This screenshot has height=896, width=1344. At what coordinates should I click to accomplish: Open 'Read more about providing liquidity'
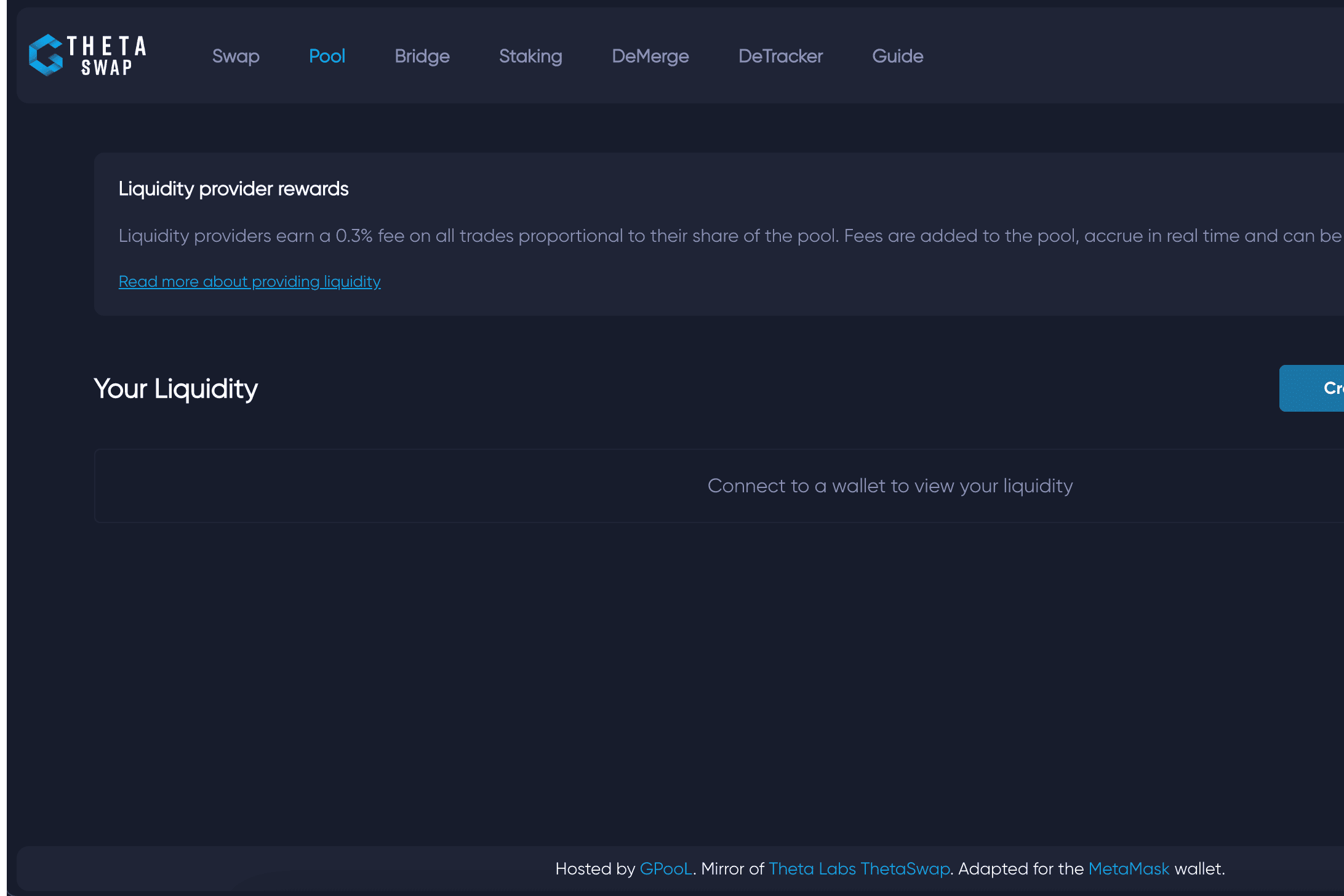pos(249,281)
